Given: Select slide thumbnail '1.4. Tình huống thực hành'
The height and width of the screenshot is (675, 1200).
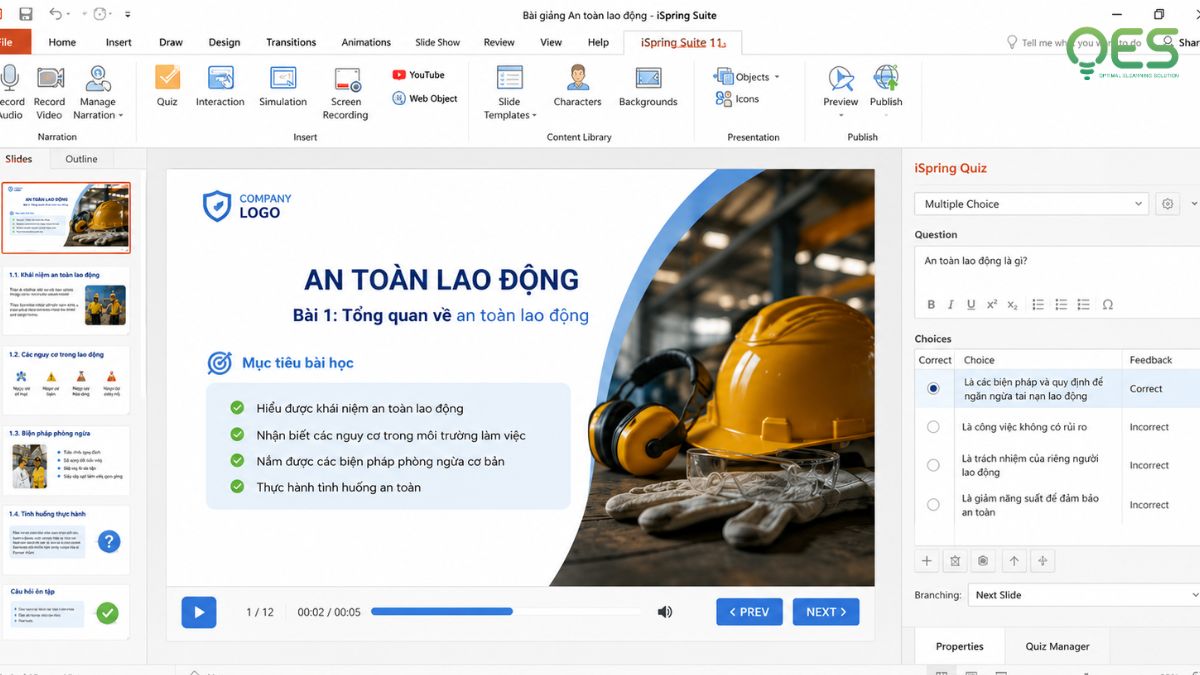Looking at the screenshot, I should coord(66,539).
